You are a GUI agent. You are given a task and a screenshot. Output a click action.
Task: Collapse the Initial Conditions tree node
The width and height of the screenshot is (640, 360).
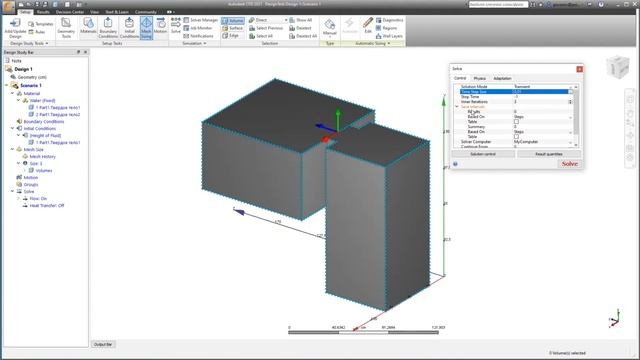[13, 128]
